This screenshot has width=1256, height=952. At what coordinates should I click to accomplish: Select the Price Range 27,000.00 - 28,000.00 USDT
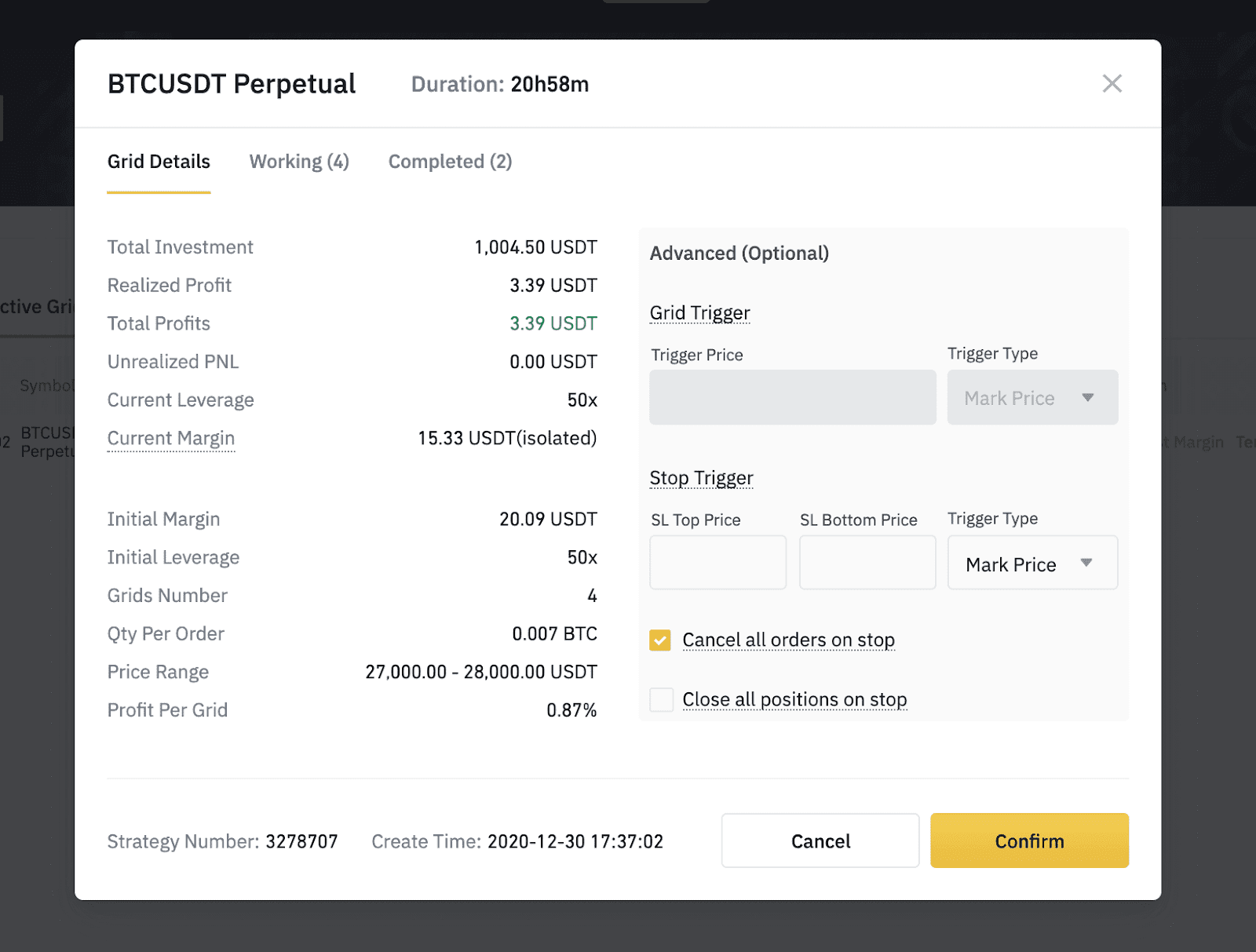481,672
